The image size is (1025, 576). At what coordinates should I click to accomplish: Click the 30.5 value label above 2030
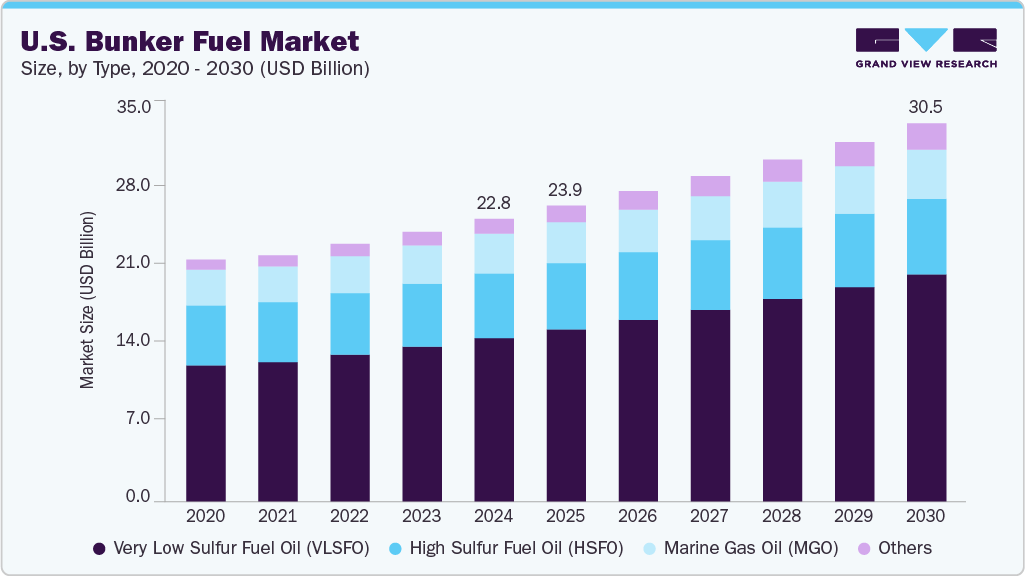point(925,105)
